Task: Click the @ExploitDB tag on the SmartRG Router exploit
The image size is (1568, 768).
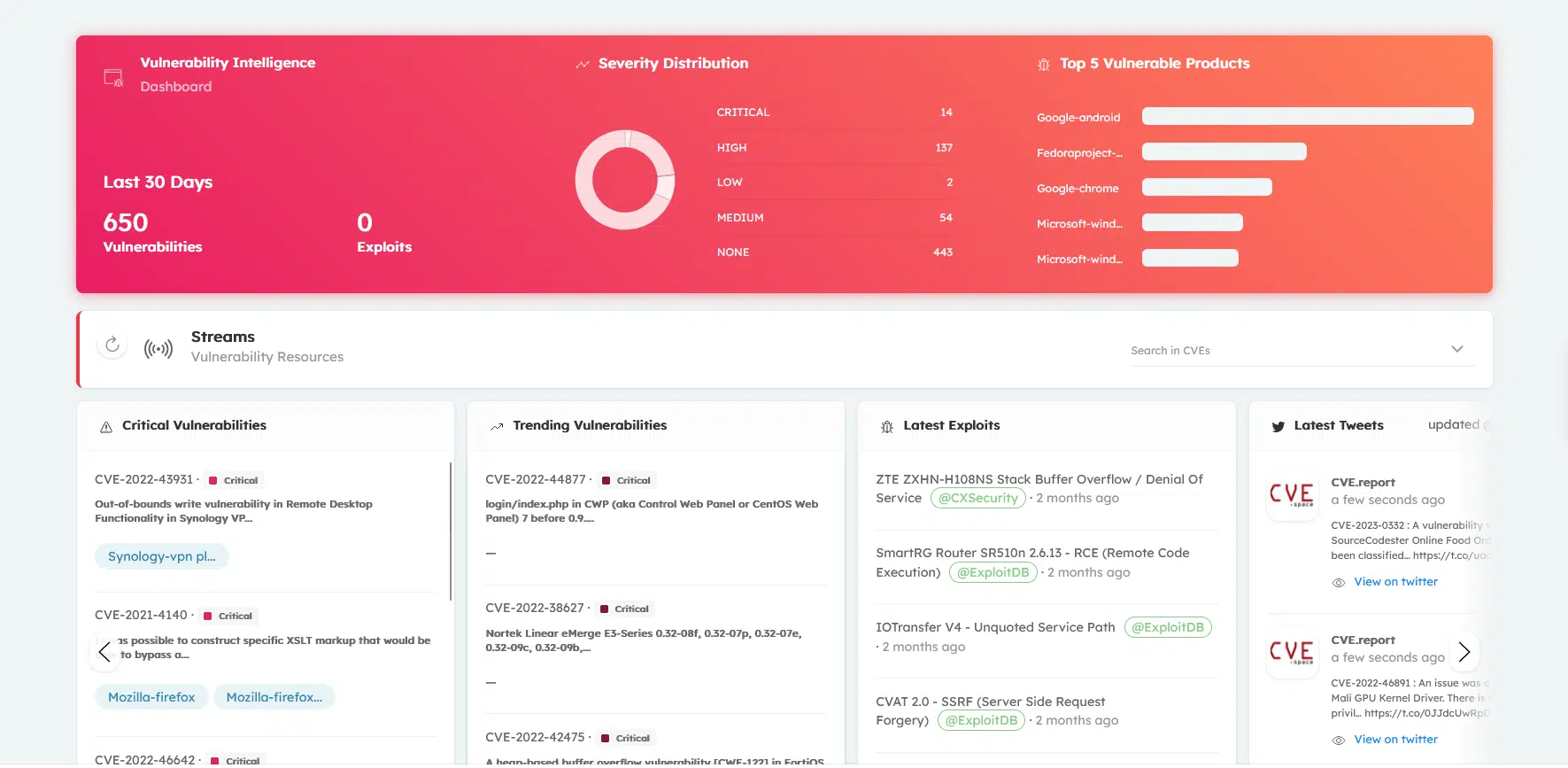Action: coord(993,573)
